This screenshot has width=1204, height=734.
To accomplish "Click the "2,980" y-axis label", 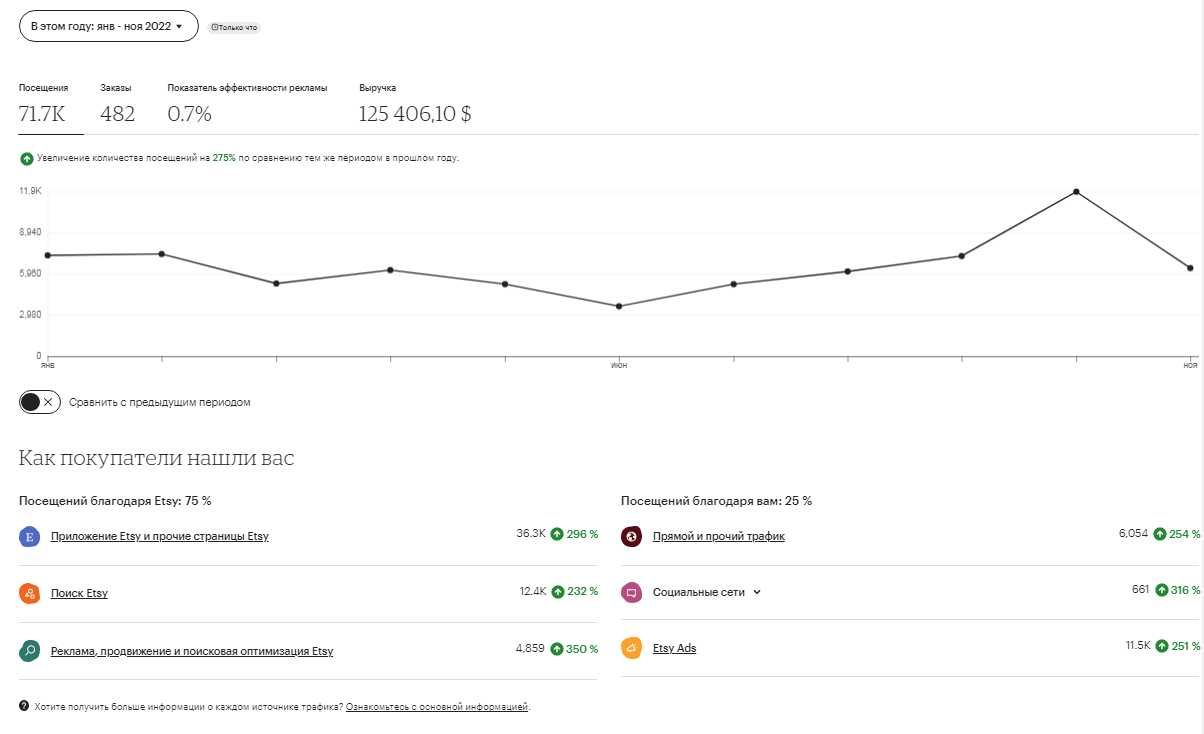I will pos(30,315).
